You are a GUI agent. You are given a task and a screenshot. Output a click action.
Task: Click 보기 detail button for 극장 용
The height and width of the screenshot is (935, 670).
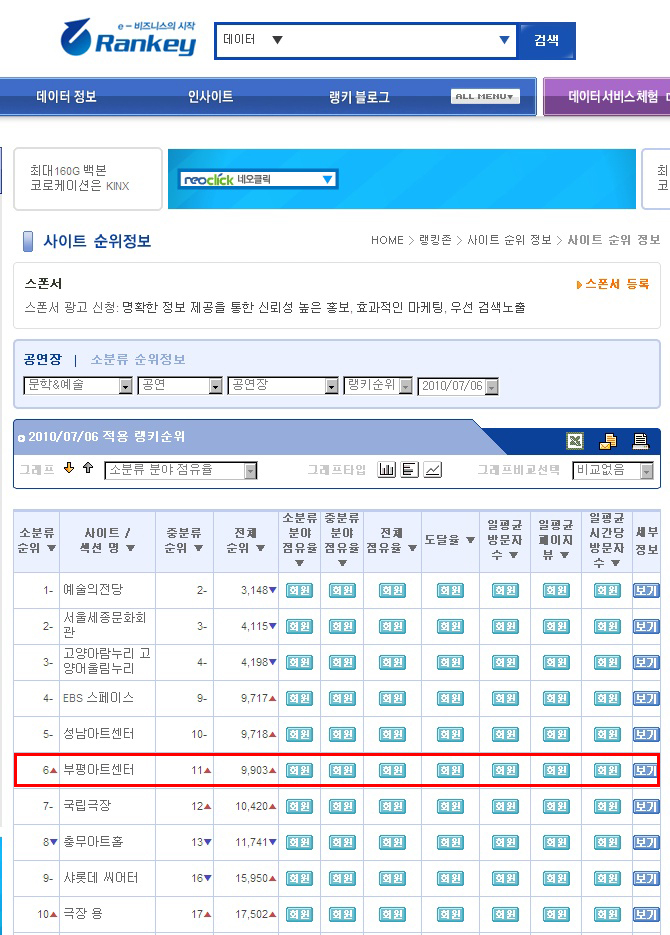pos(646,914)
